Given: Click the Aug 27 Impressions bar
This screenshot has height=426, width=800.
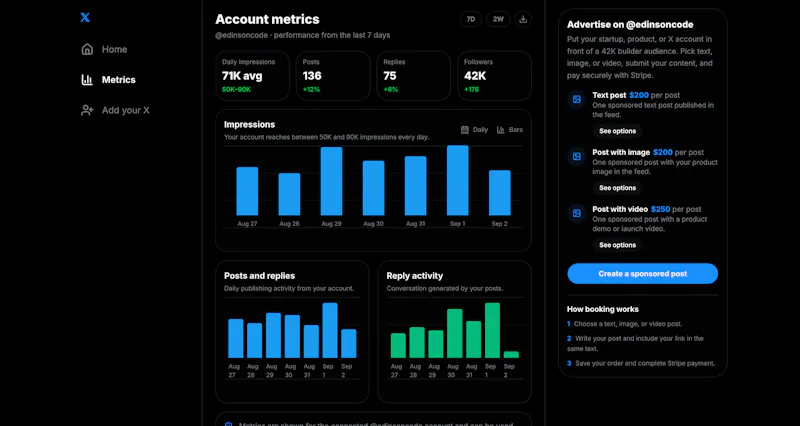Looking at the screenshot, I should click(x=247, y=191).
